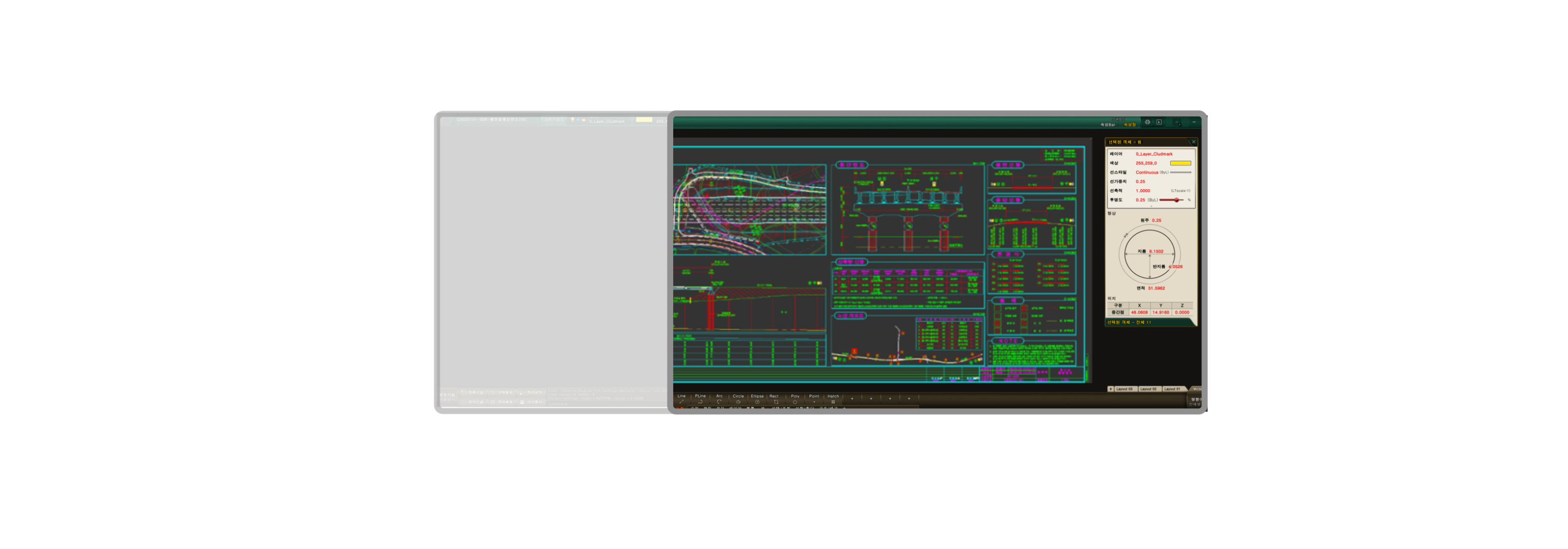
Task: Select the Poly polygon tool
Action: point(795,399)
